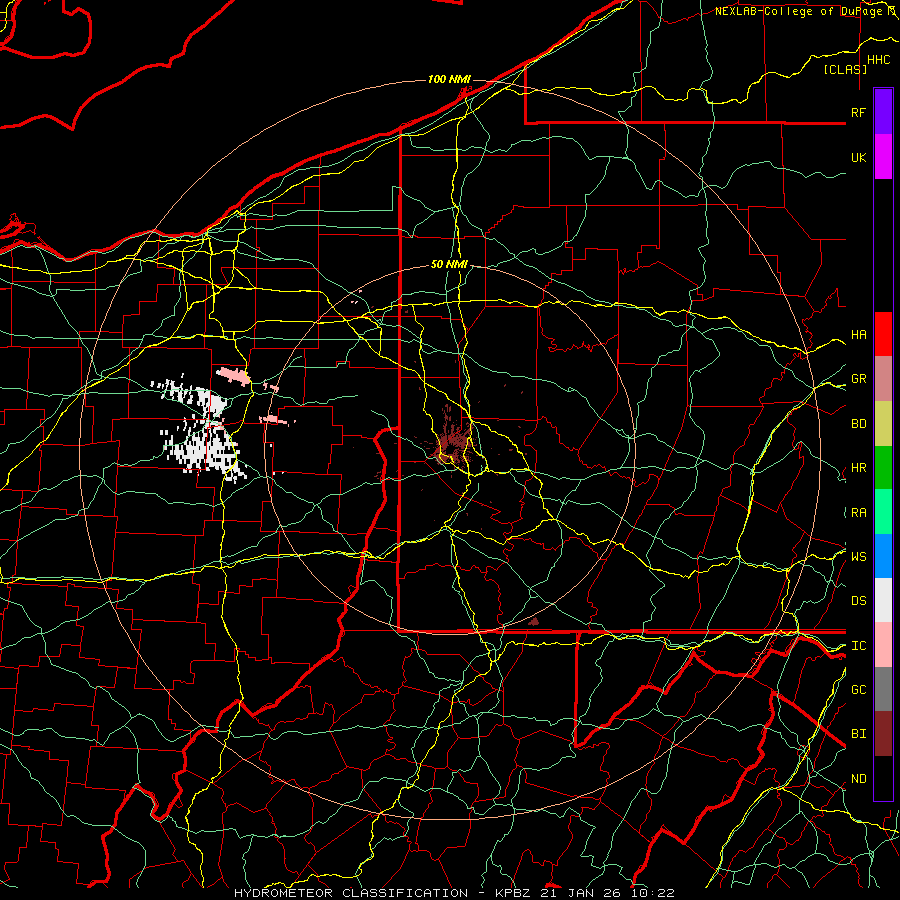The height and width of the screenshot is (900, 900).
Task: Select the 'IC' legend label text
Action: (x=858, y=646)
